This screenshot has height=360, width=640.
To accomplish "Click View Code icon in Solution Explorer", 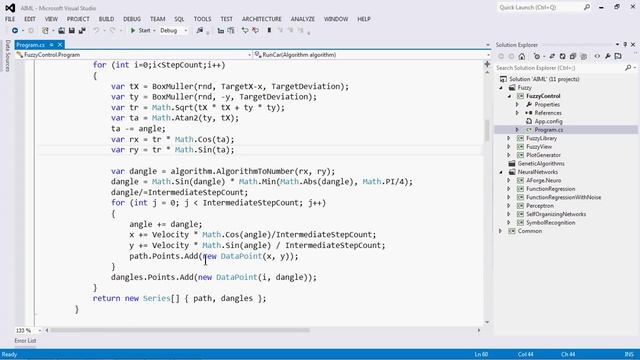I will coord(597,56).
